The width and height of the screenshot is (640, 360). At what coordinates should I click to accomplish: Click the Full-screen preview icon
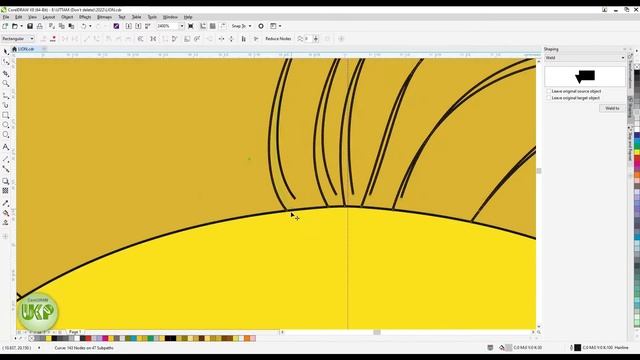191,26
